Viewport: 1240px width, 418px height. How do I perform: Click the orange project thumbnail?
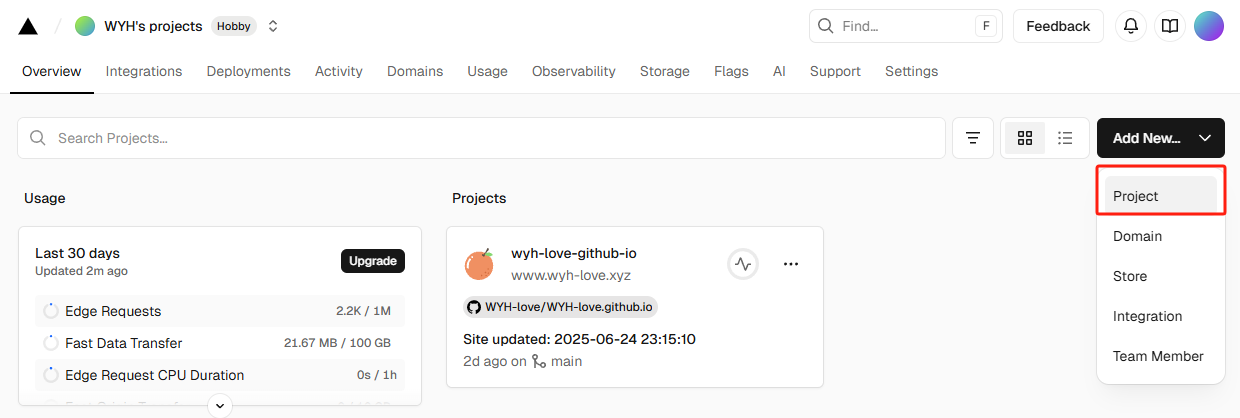point(479,264)
